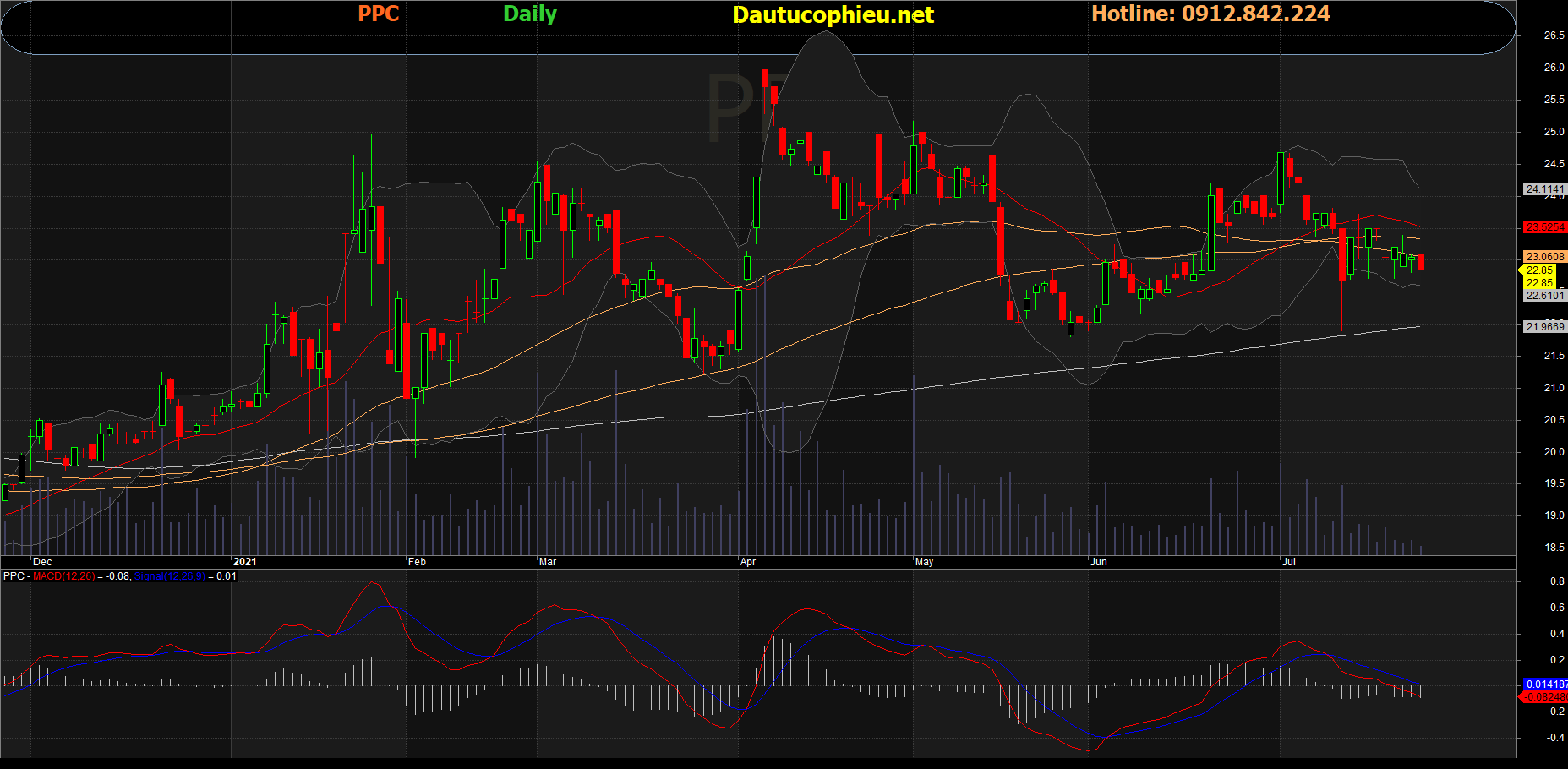The width and height of the screenshot is (1568, 769).
Task: Click the Daily timeframe label
Action: tap(529, 14)
